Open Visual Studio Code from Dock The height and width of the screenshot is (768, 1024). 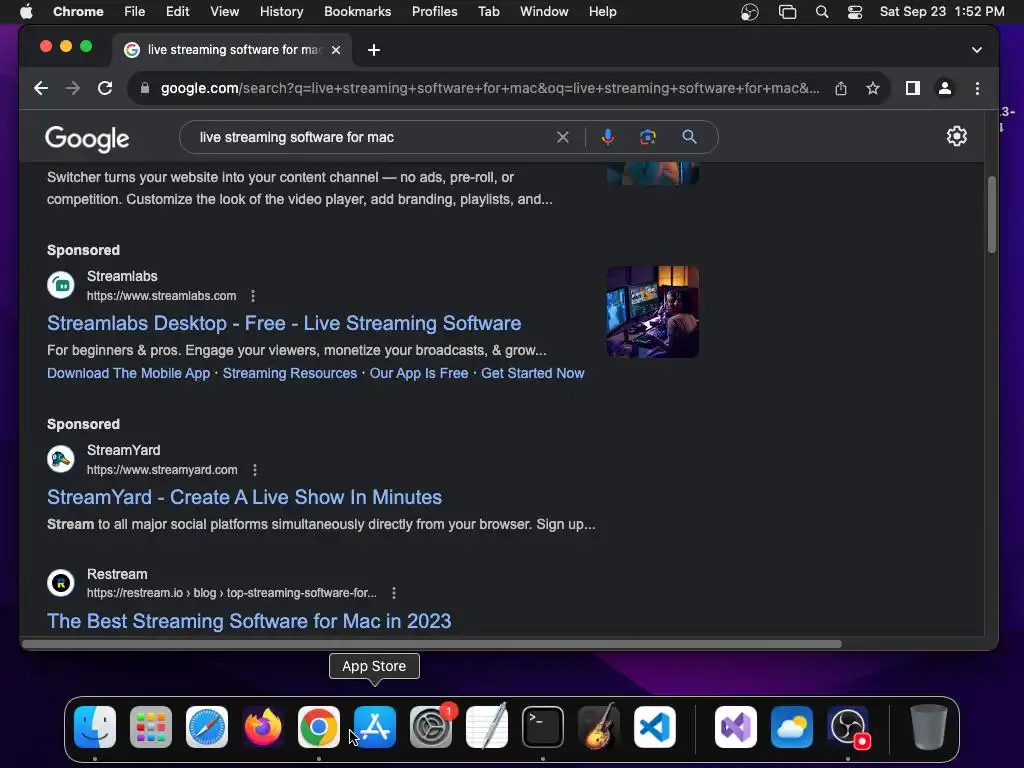coord(655,727)
